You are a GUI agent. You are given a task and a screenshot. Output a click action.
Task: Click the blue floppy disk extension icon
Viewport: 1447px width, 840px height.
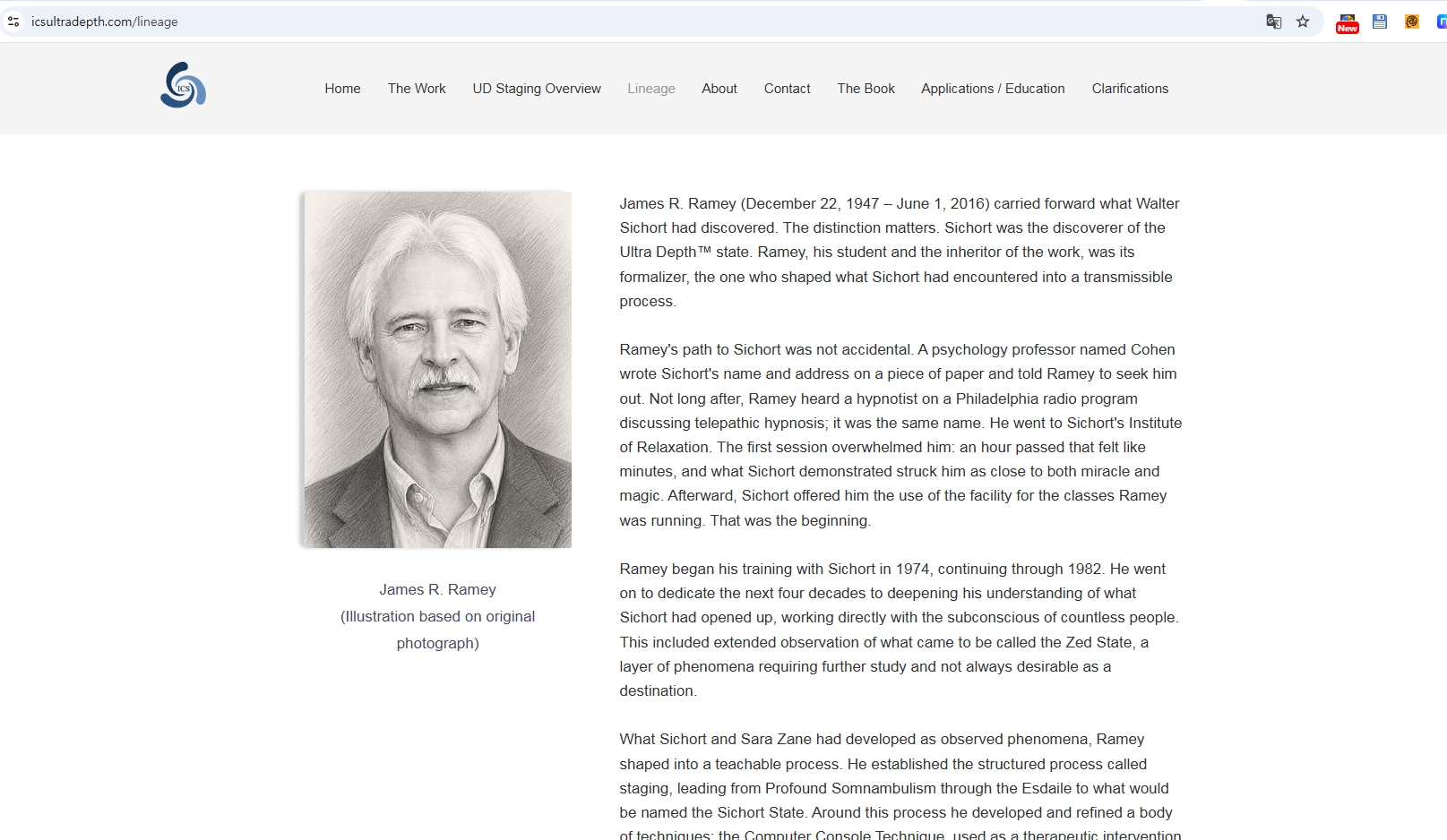pos(1380,21)
